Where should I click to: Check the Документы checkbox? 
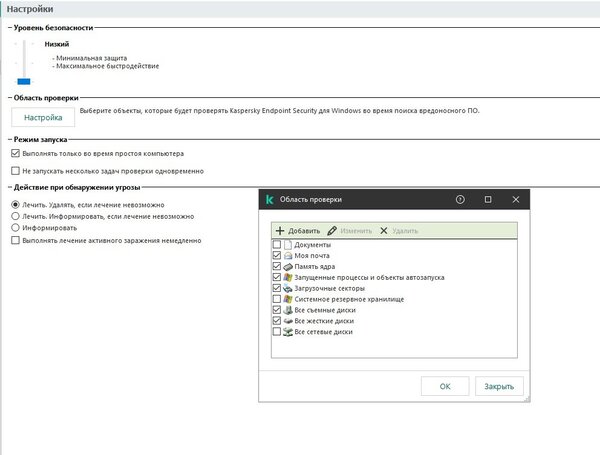point(277,244)
